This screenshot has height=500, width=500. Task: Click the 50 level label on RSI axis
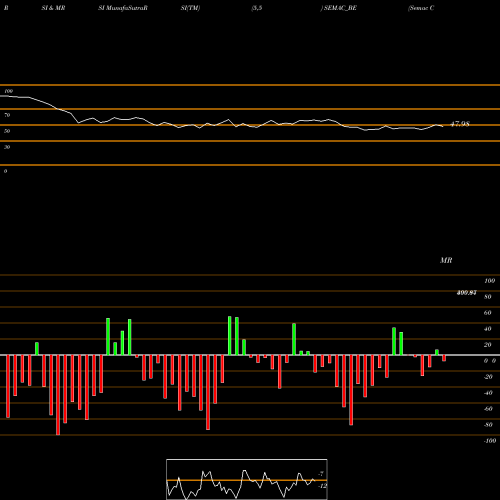[7, 131]
